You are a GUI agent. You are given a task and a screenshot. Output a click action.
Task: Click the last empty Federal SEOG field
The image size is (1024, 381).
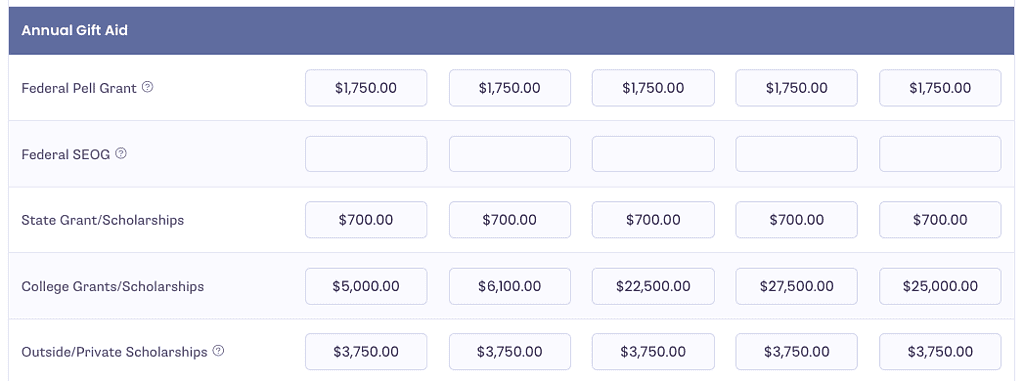click(940, 154)
